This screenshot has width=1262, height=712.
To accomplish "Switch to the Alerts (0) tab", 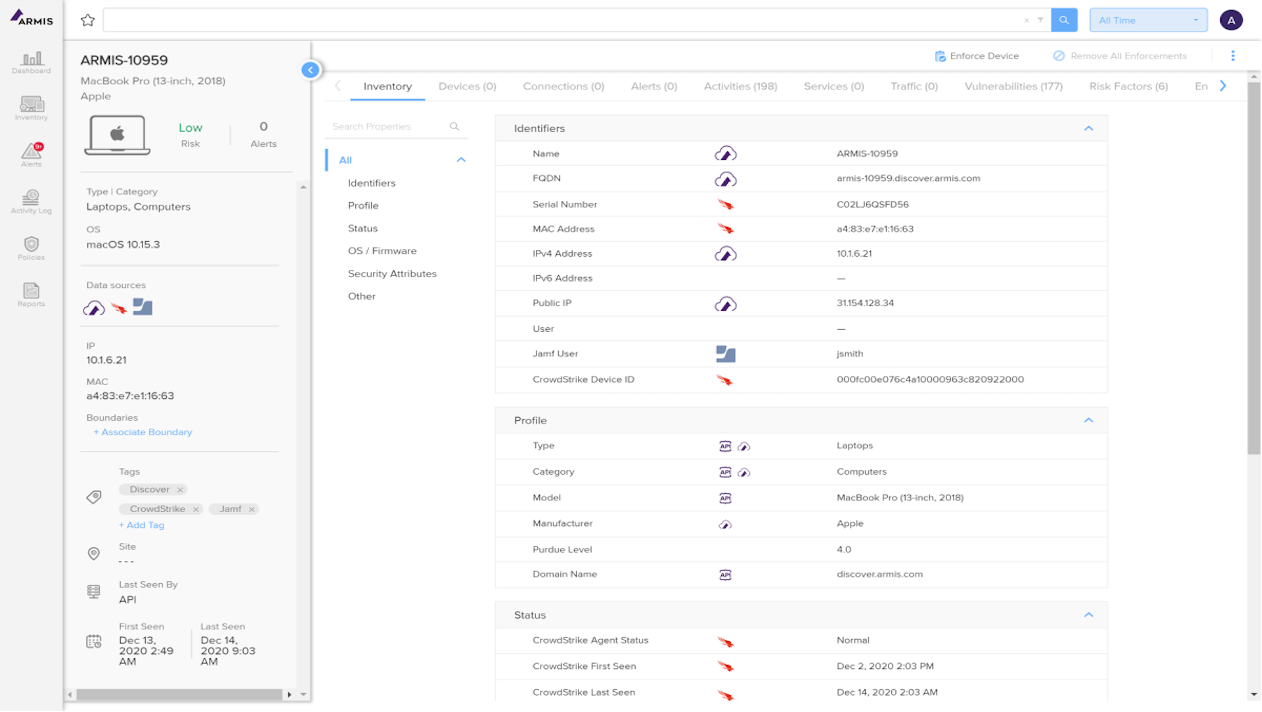I will coord(654,86).
